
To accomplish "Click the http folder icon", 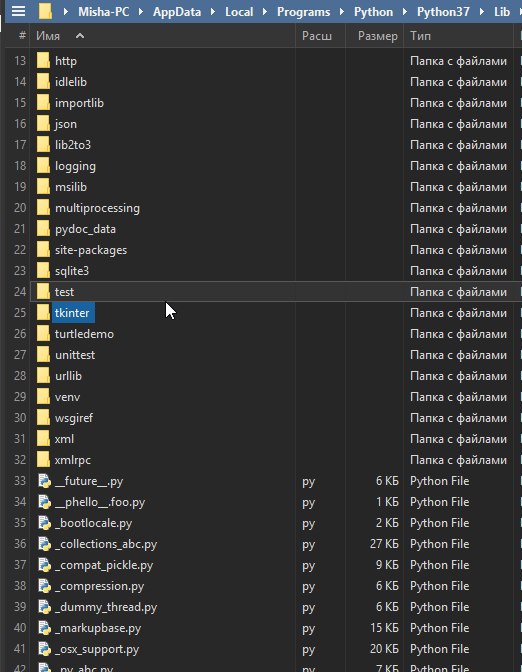I will [43, 61].
